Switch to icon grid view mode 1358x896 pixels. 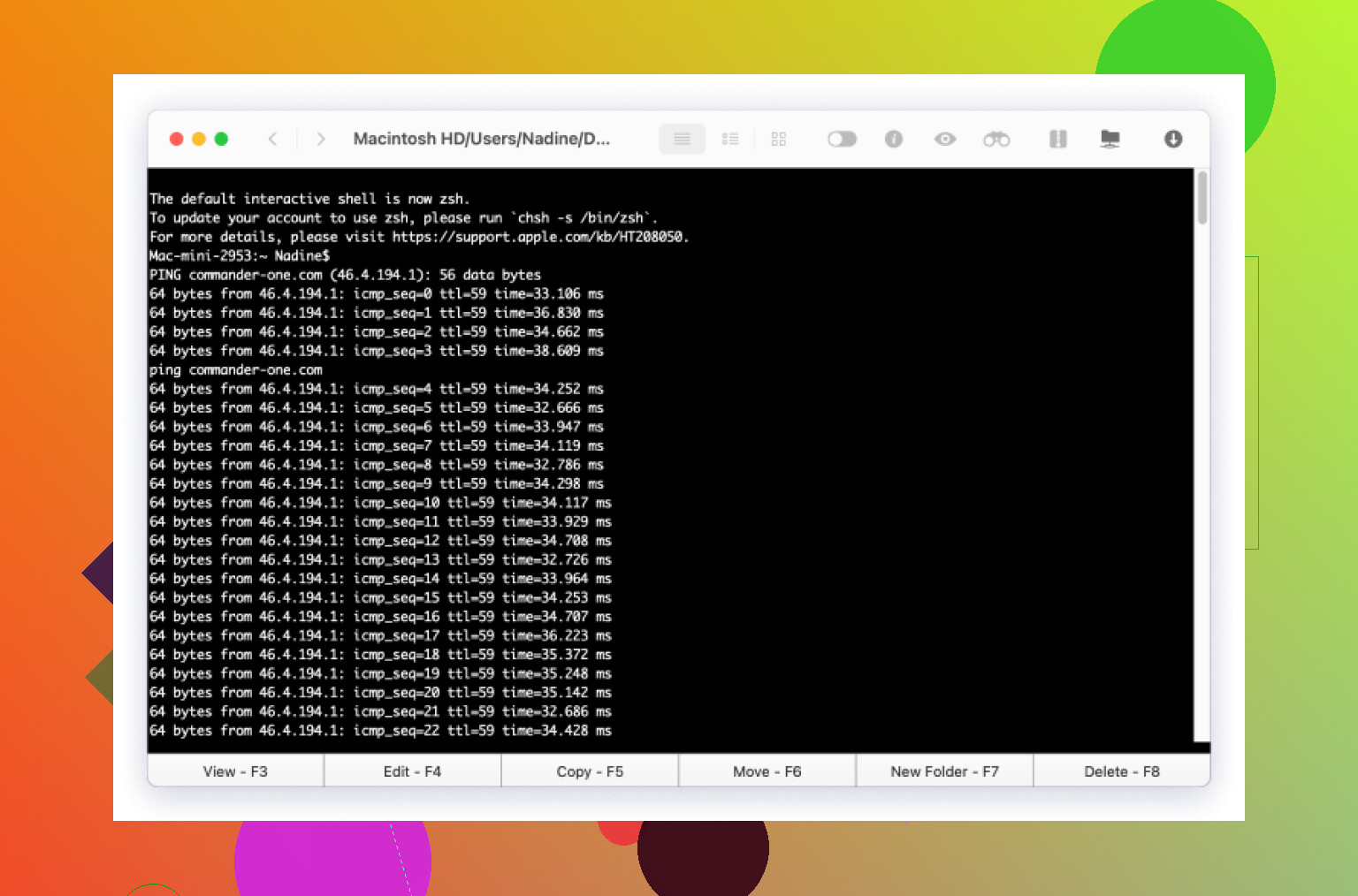point(778,139)
